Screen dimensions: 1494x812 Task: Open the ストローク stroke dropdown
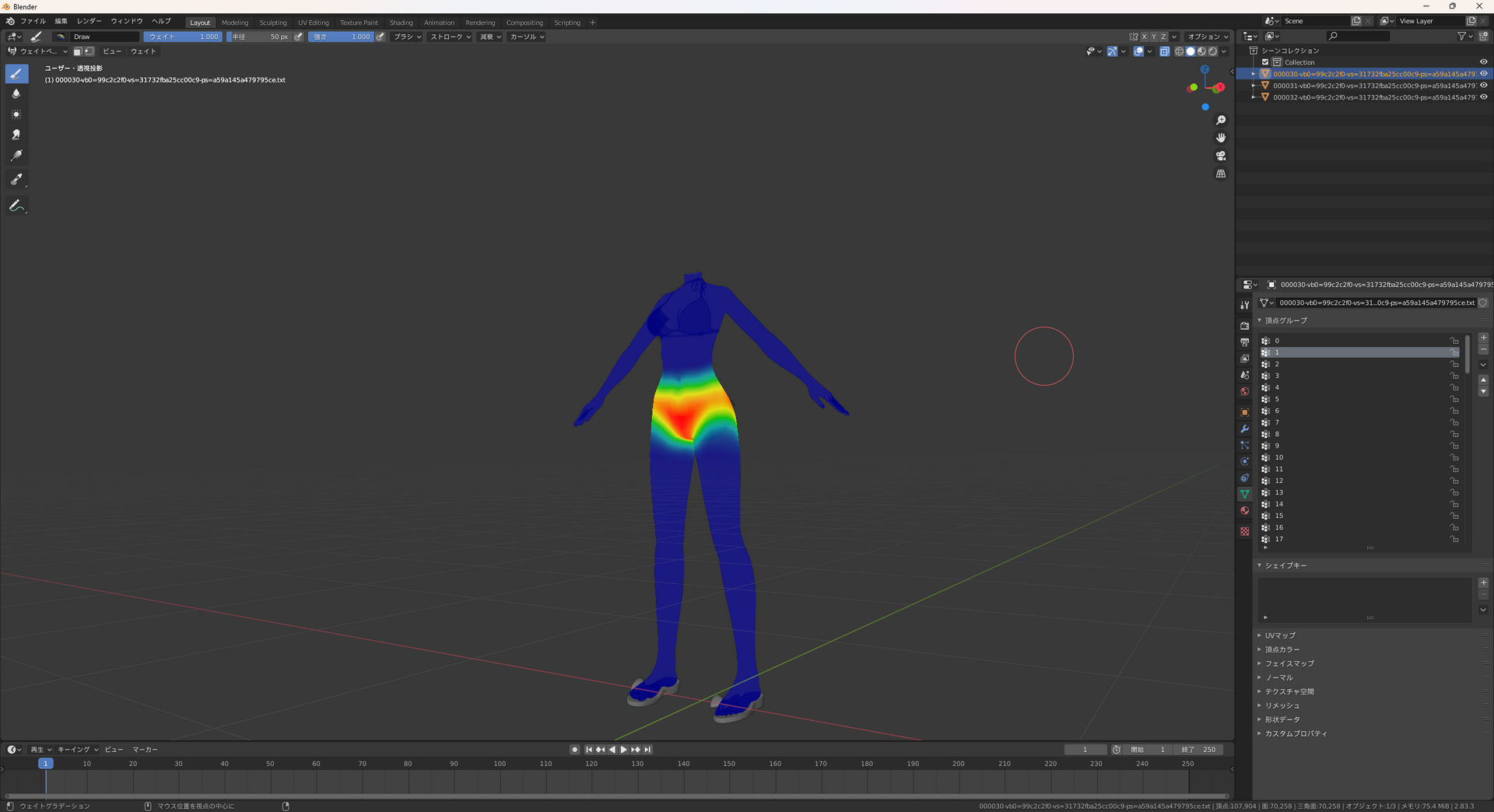(x=451, y=37)
